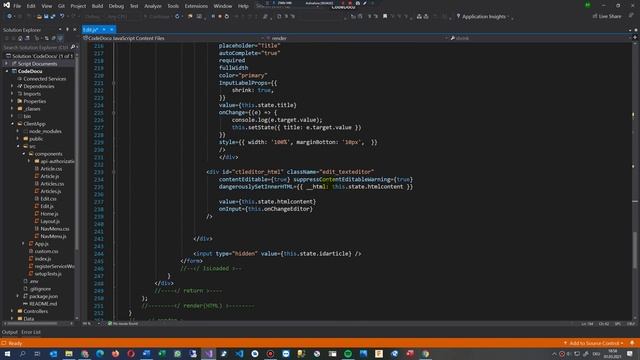Viewport: 640px width, 360px height.
Task: Select README.md file
Action: click(43, 304)
